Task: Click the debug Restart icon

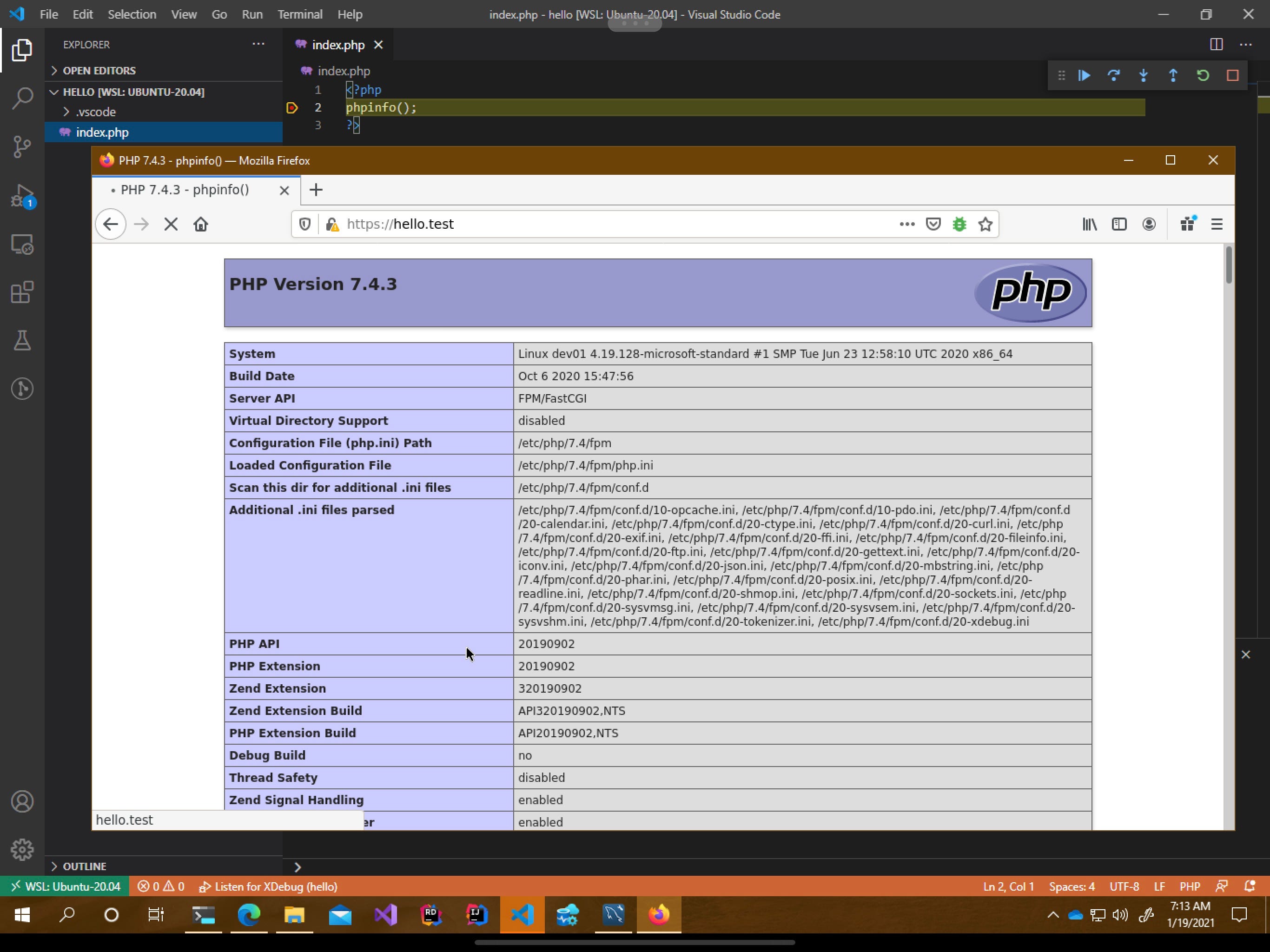Action: tap(1203, 76)
